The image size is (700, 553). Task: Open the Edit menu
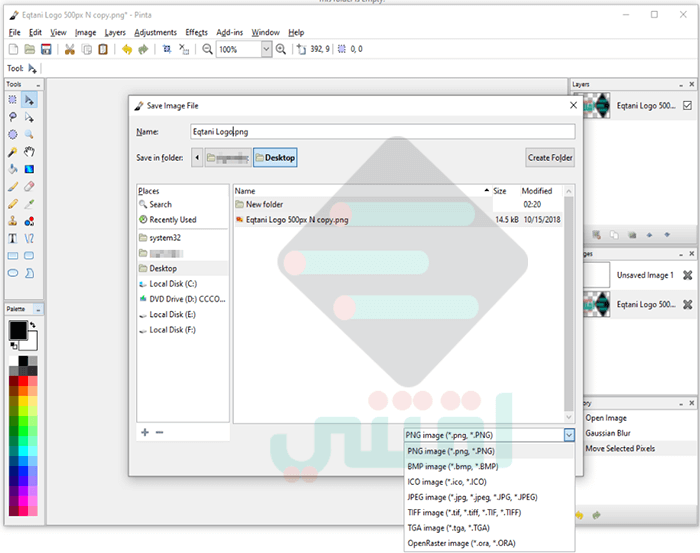click(x=35, y=33)
